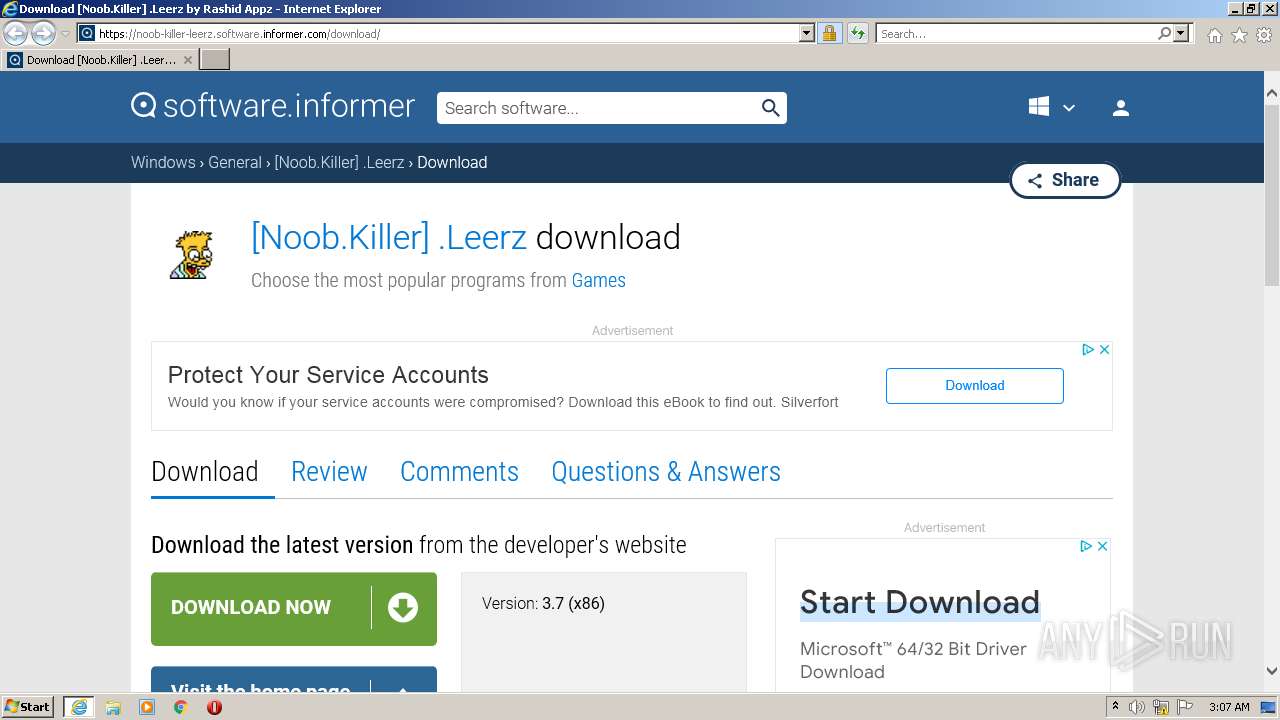Click the Protect Your Service Accounts headline
This screenshot has height=720, width=1280.
[328, 375]
